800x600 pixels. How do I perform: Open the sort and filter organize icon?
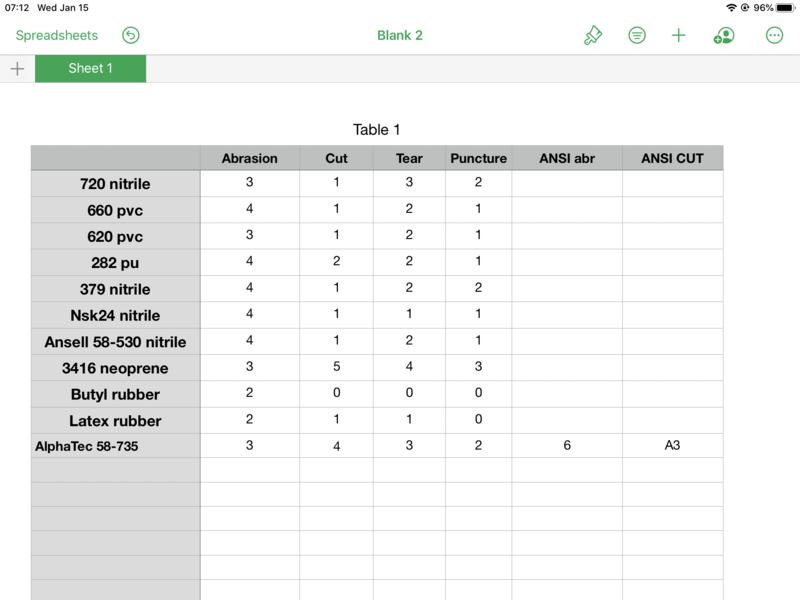pos(637,35)
